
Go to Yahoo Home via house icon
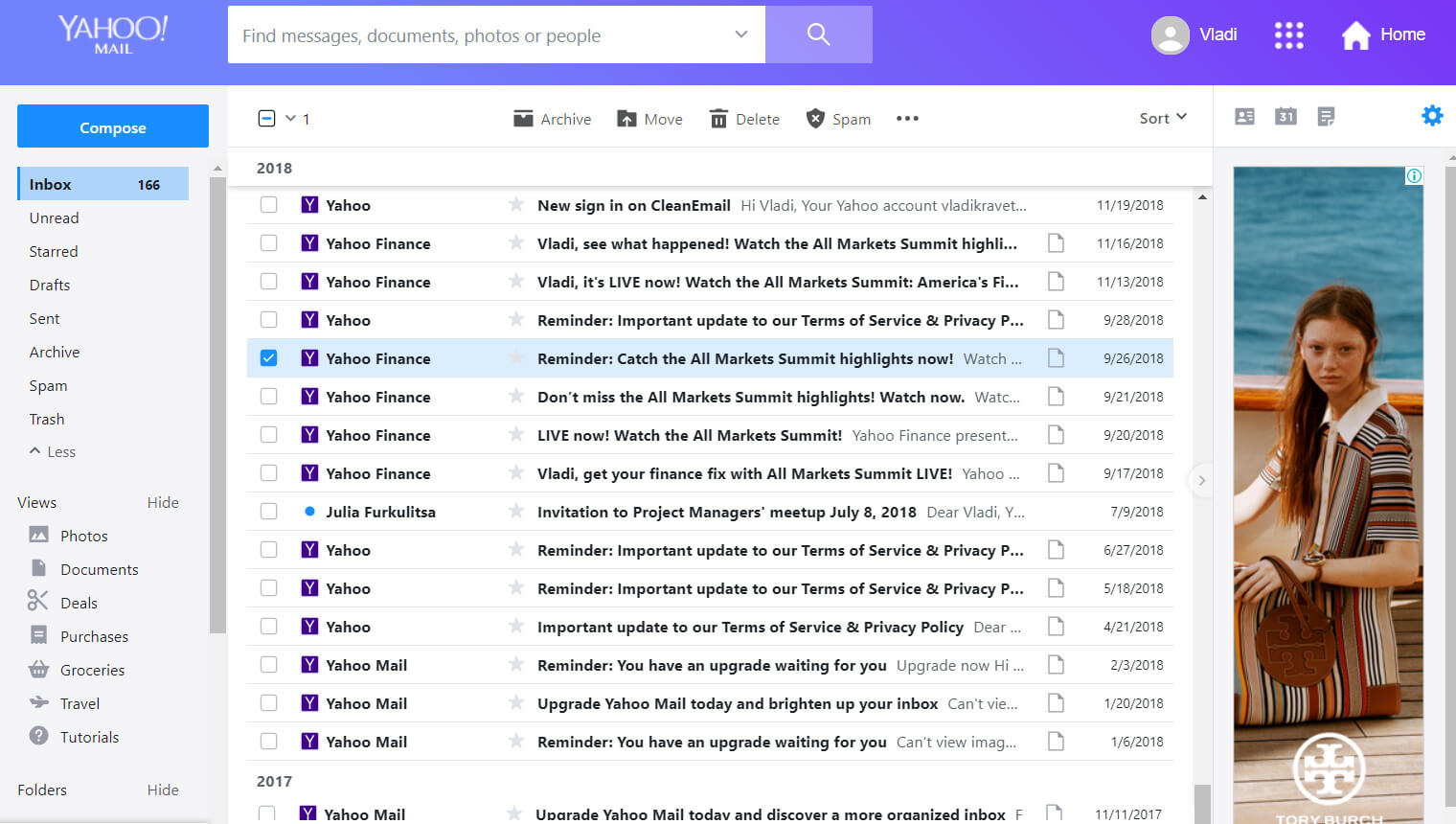(x=1355, y=35)
